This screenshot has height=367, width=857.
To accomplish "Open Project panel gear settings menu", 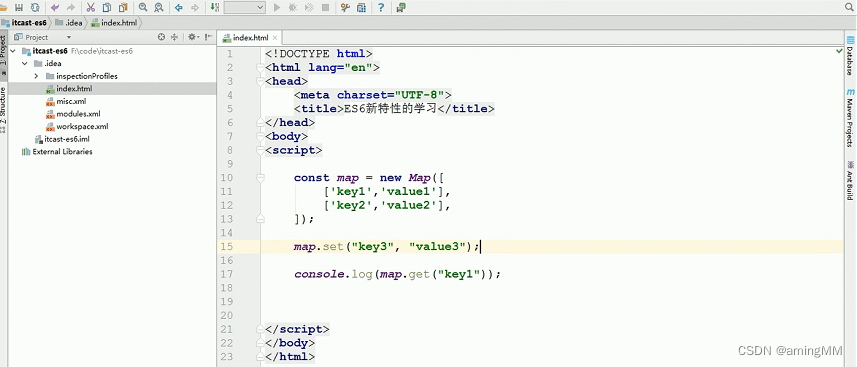I will 192,37.
